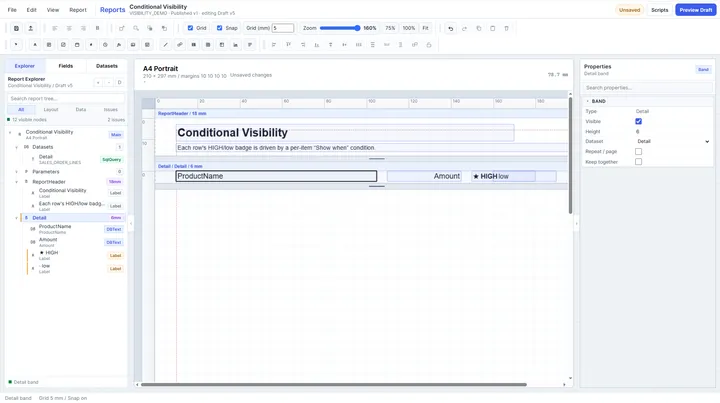Toggle the Grid checkbox

point(190,28)
